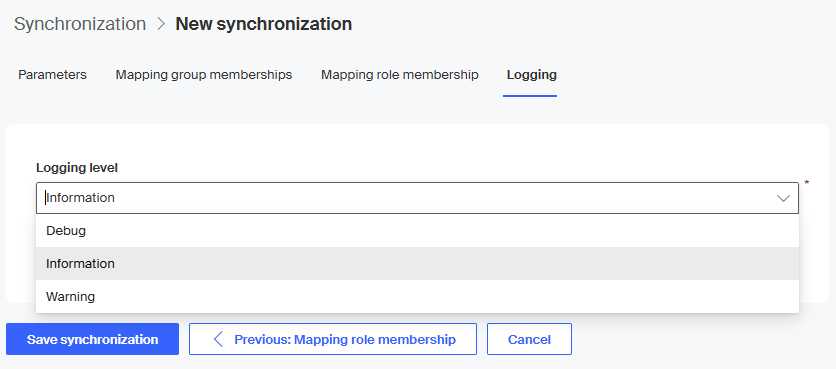Click the left chevron icon in Previous button
Screen dimensions: 836x369
218,339
